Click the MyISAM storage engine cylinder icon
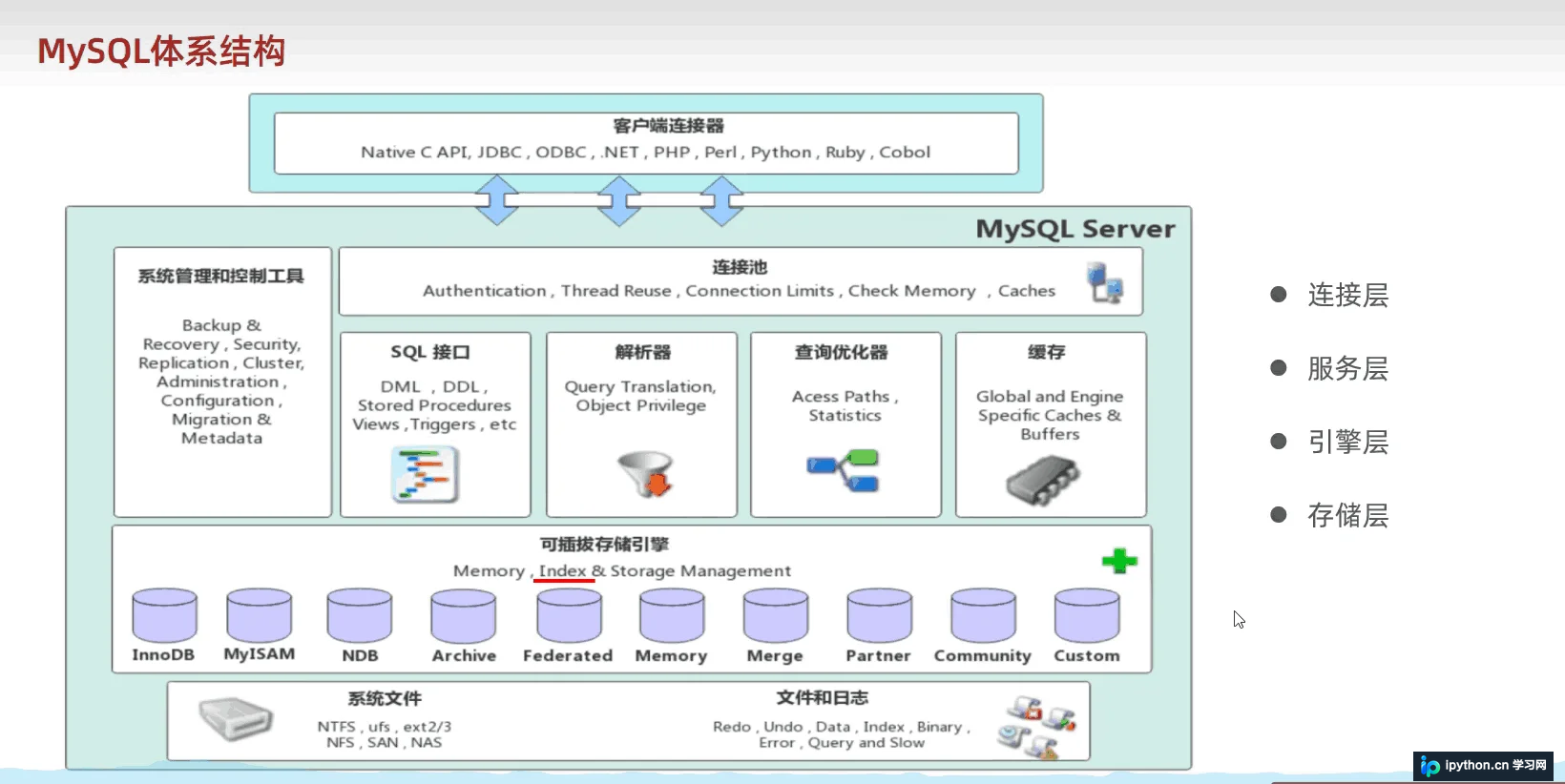The height and width of the screenshot is (784, 1565). tap(260, 615)
